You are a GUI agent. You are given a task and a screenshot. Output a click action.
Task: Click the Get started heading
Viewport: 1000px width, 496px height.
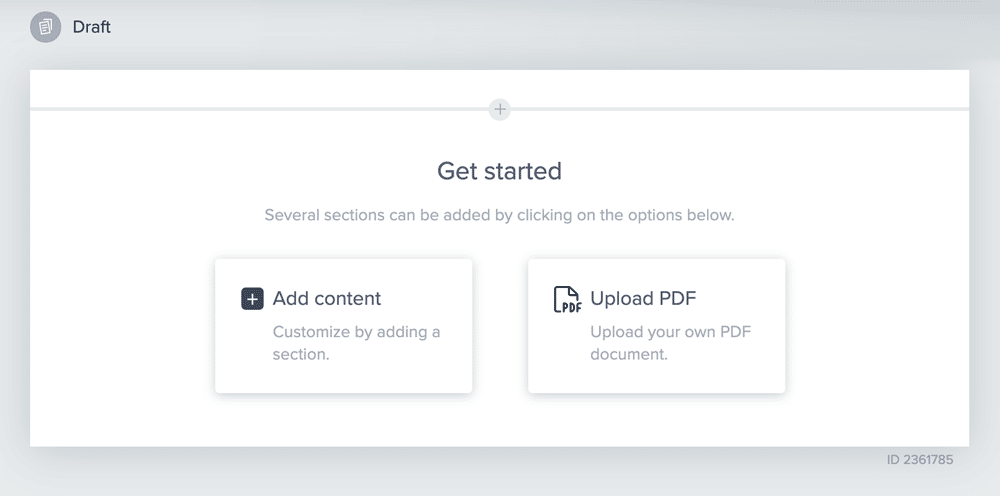tap(499, 171)
